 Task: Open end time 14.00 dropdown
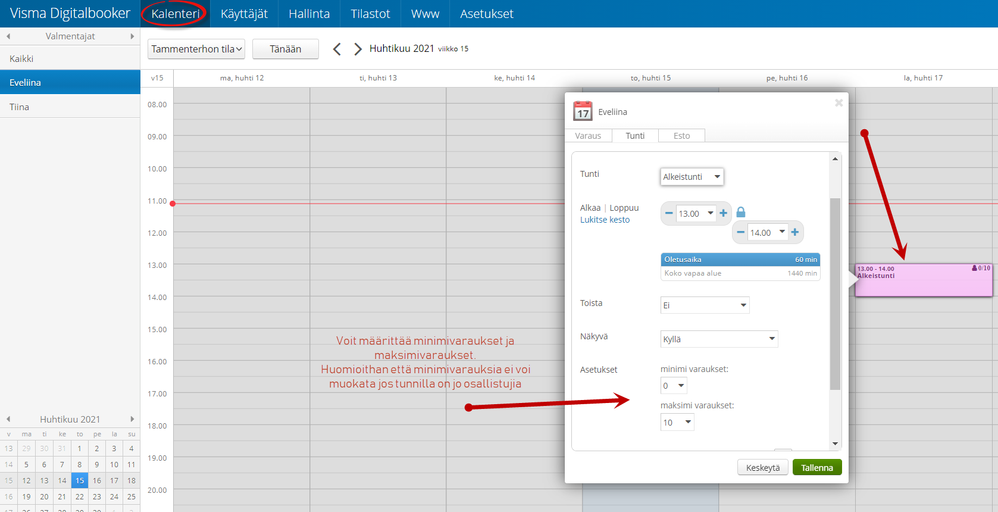point(768,233)
